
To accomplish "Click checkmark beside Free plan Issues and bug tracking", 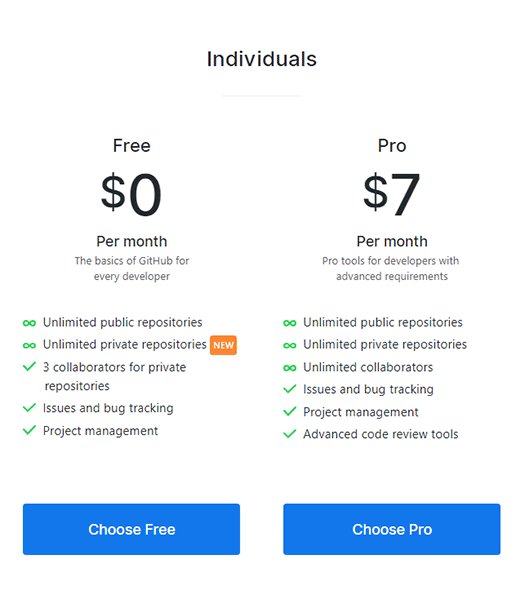I will [x=29, y=408].
